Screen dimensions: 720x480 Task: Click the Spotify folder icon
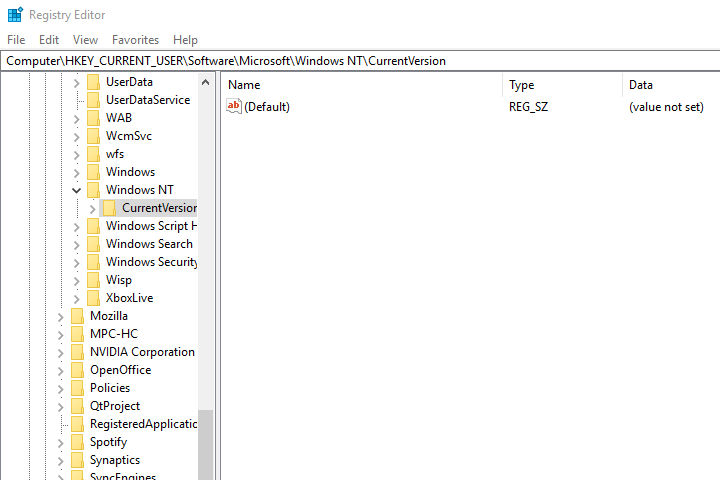(x=78, y=442)
